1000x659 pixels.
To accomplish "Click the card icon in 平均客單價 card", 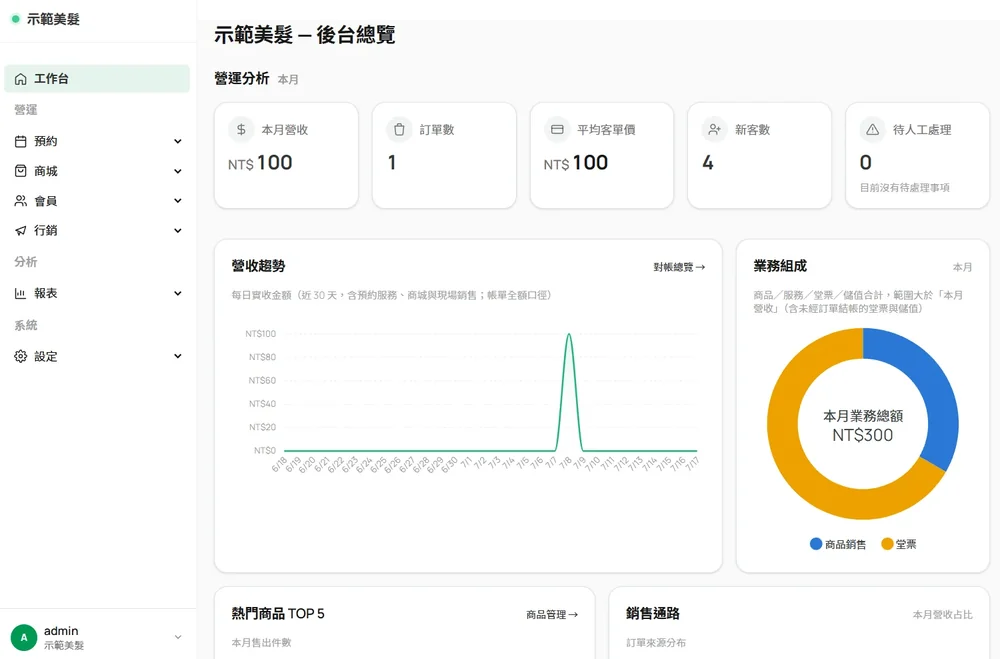I will (557, 130).
